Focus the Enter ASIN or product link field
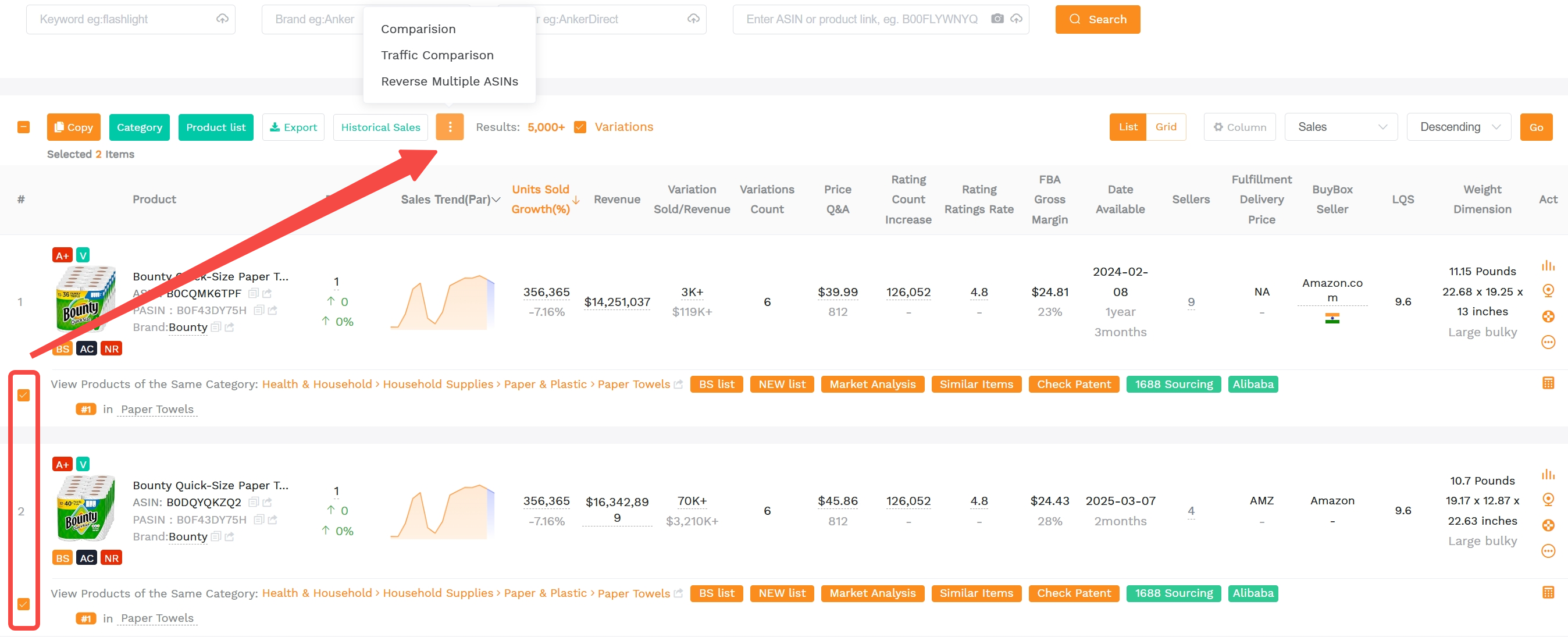1568x637 pixels. tap(880, 19)
